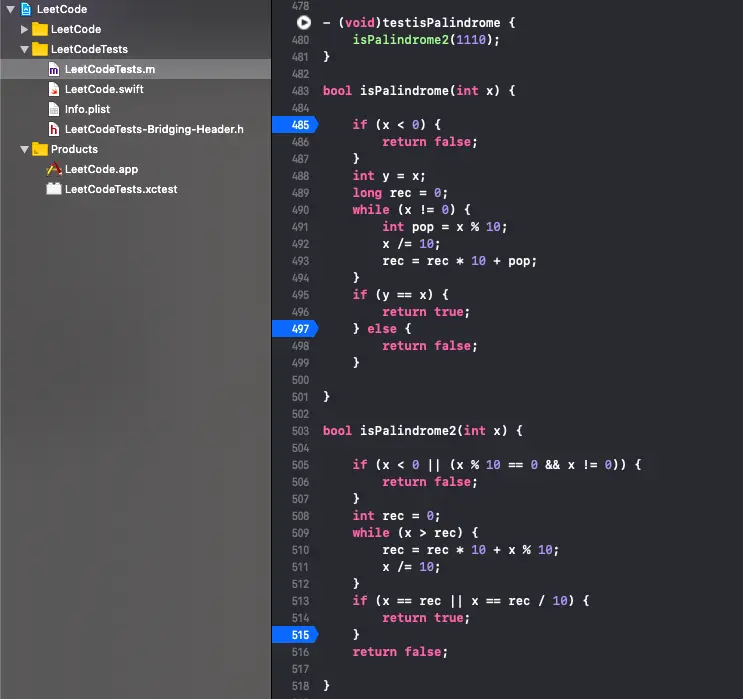
Task: Click 'while (x != 0) {' line
Action: point(411,209)
